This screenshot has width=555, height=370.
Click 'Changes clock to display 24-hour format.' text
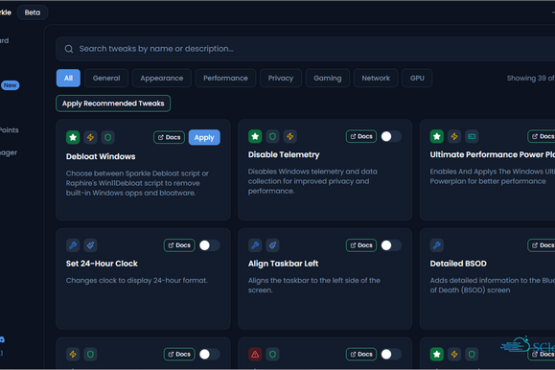tap(137, 280)
